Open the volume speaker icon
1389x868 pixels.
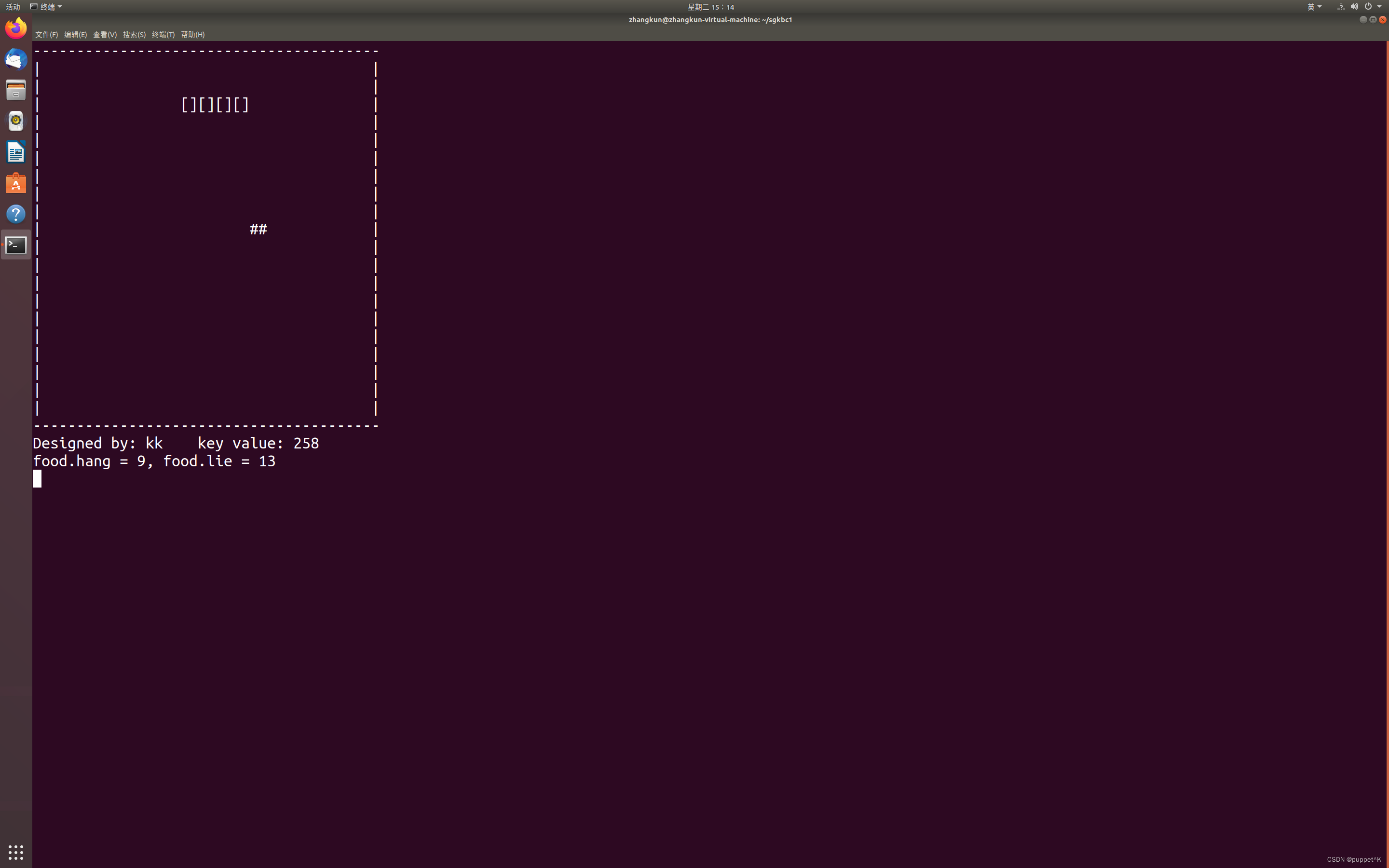point(1355,7)
